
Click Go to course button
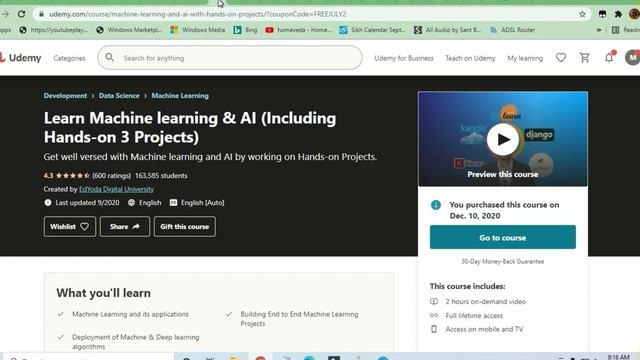(x=502, y=237)
